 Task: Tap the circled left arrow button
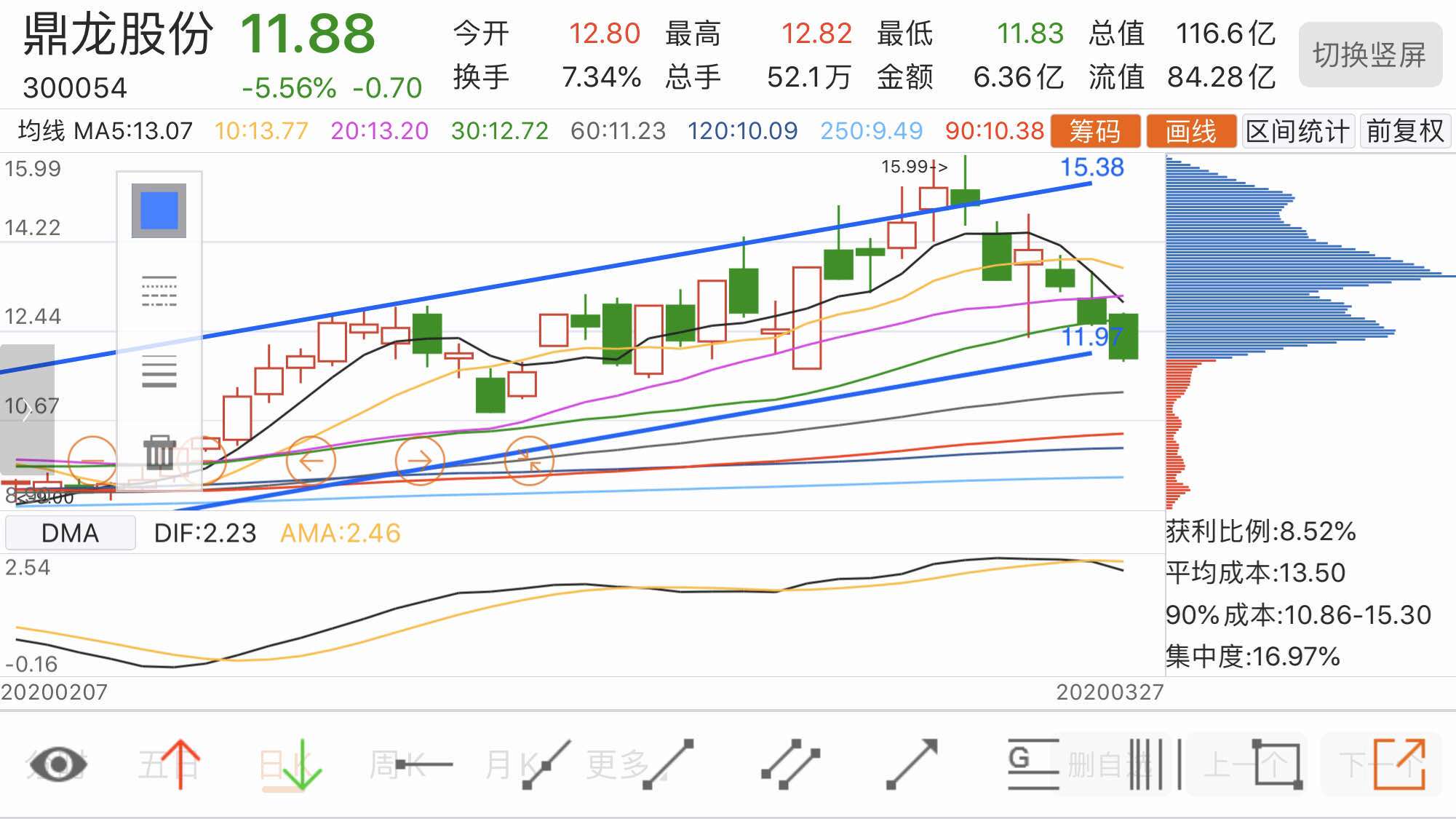[x=311, y=460]
